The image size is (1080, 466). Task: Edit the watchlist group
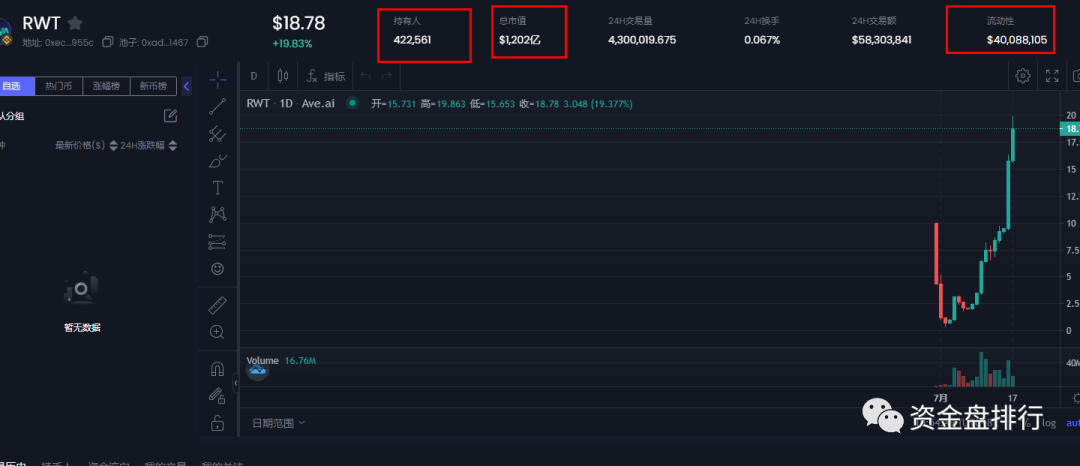(x=170, y=116)
